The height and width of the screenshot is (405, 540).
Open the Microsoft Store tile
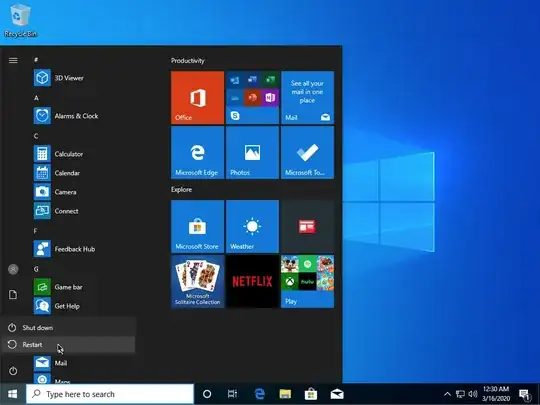(197, 226)
